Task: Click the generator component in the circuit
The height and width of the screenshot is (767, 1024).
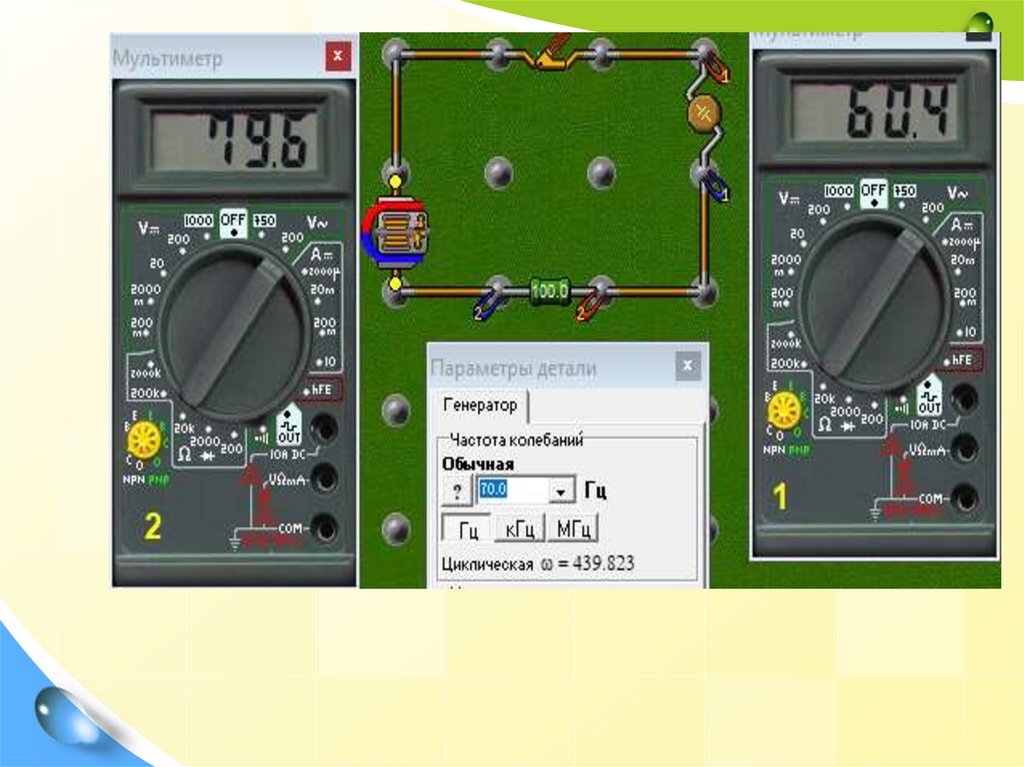Action: point(396,233)
